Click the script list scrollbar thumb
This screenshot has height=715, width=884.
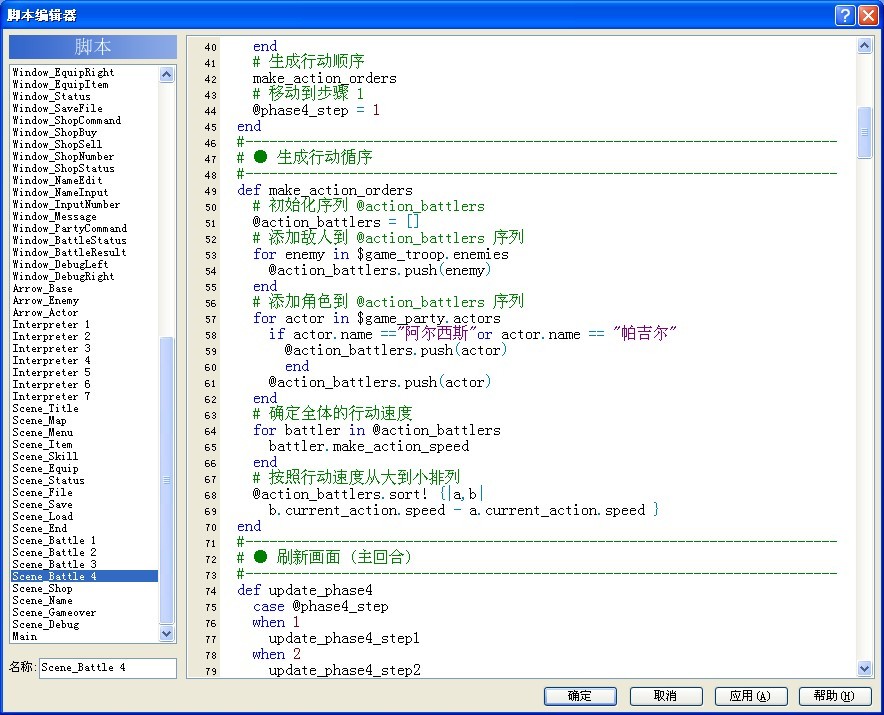pos(166,480)
